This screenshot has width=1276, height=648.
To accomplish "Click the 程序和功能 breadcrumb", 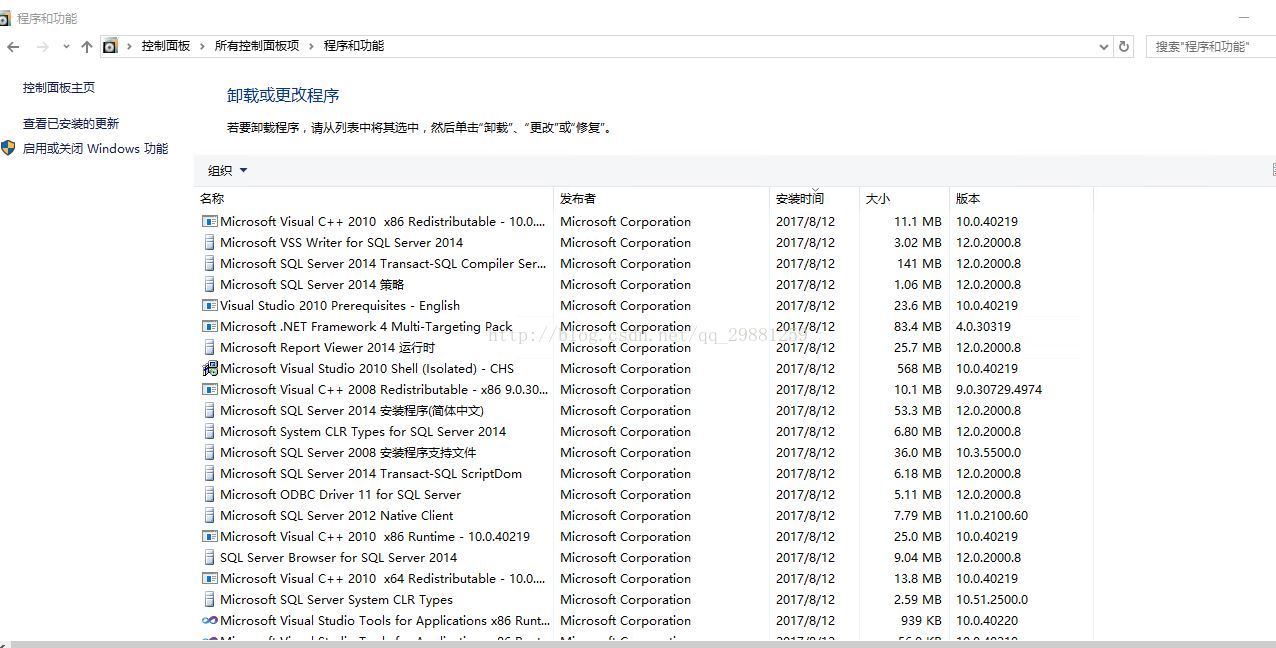I will [353, 46].
